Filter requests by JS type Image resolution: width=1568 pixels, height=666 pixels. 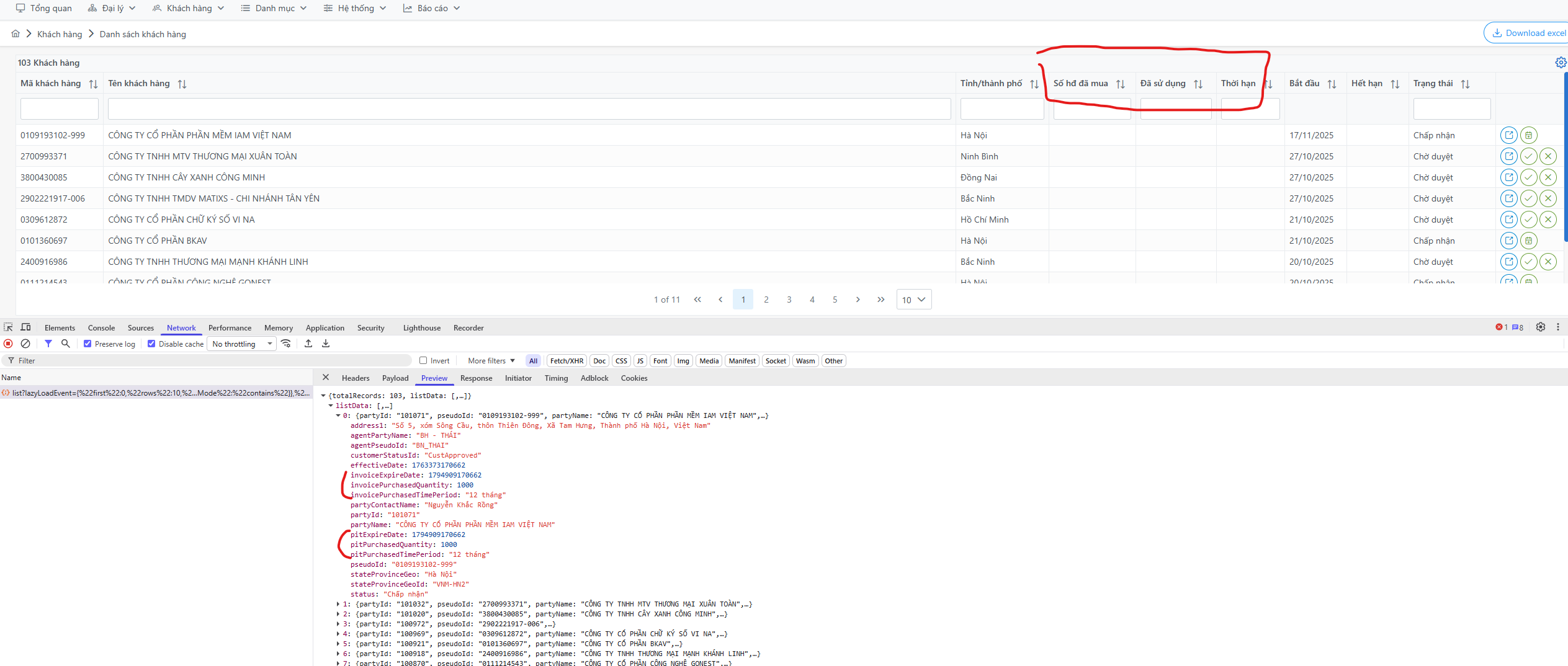[640, 361]
